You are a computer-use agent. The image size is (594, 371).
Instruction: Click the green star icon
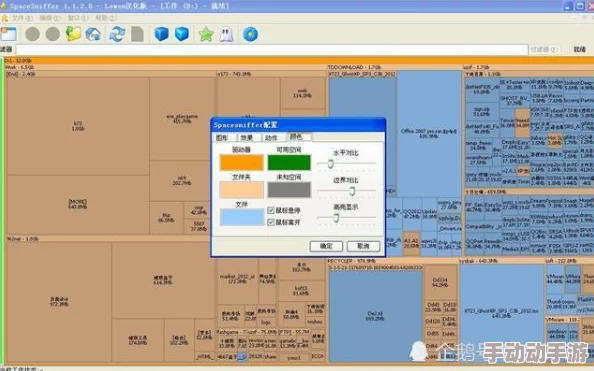click(206, 34)
